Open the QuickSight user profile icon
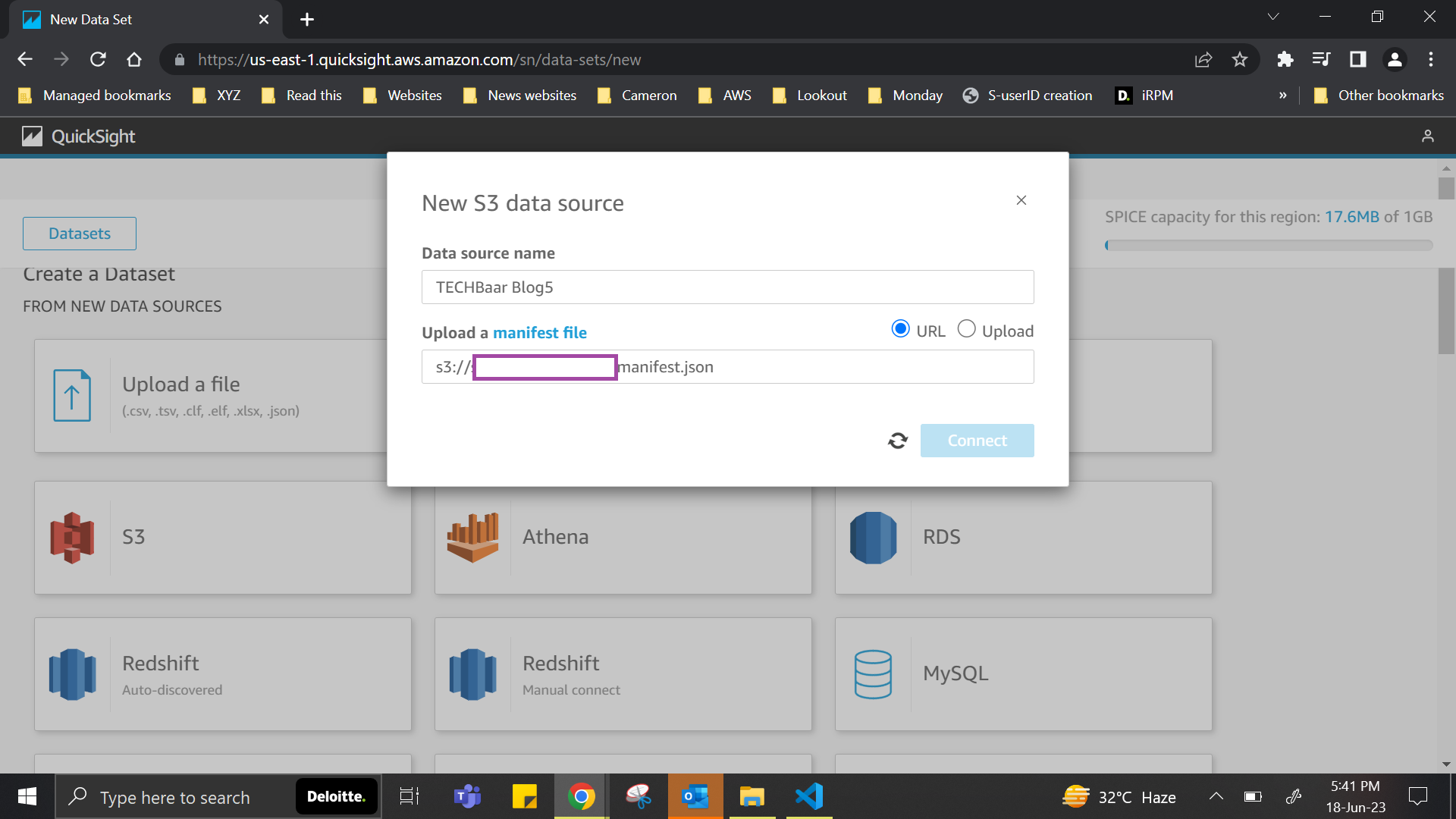 (1428, 136)
